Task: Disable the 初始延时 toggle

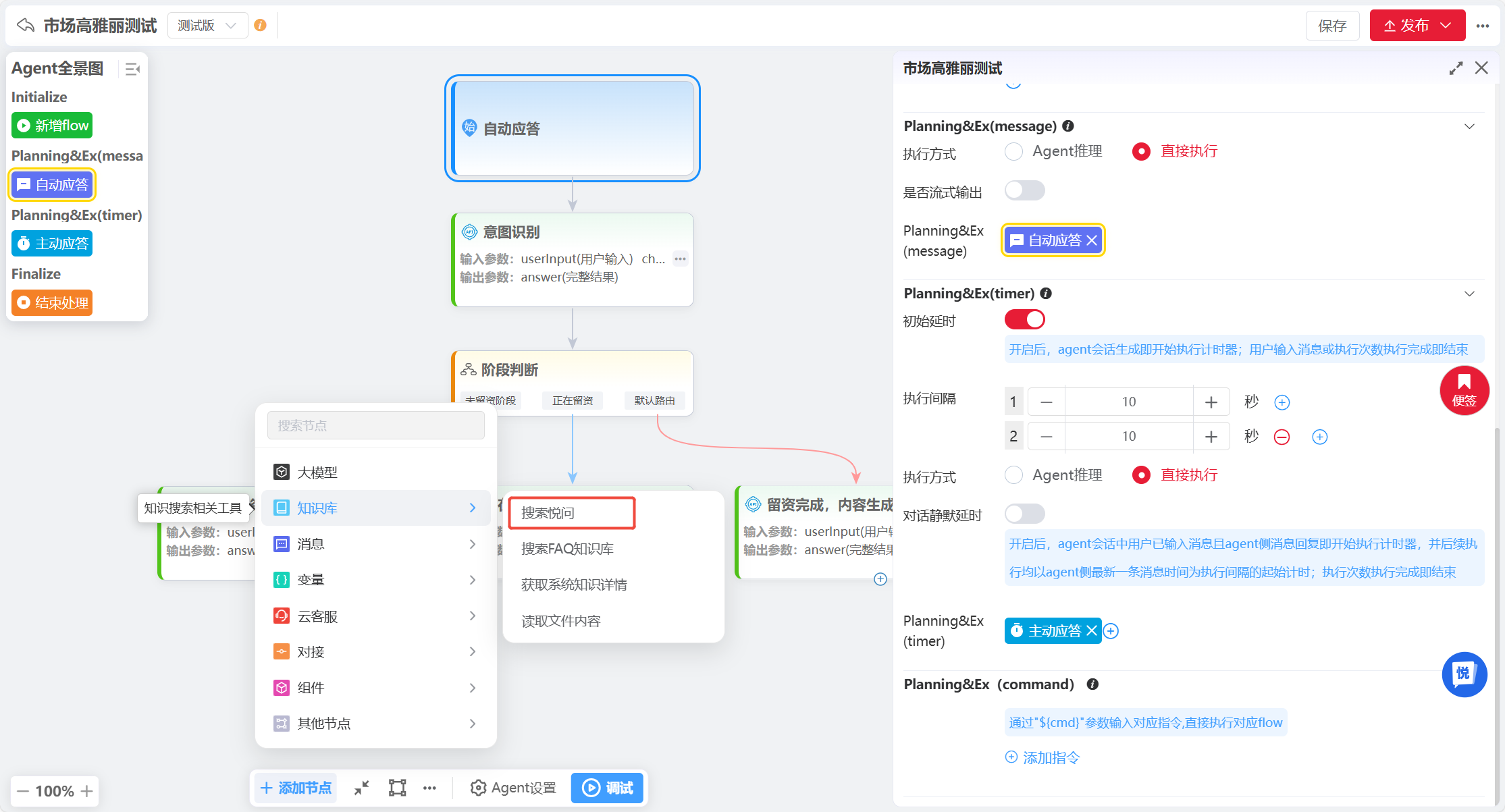Action: (x=1024, y=319)
